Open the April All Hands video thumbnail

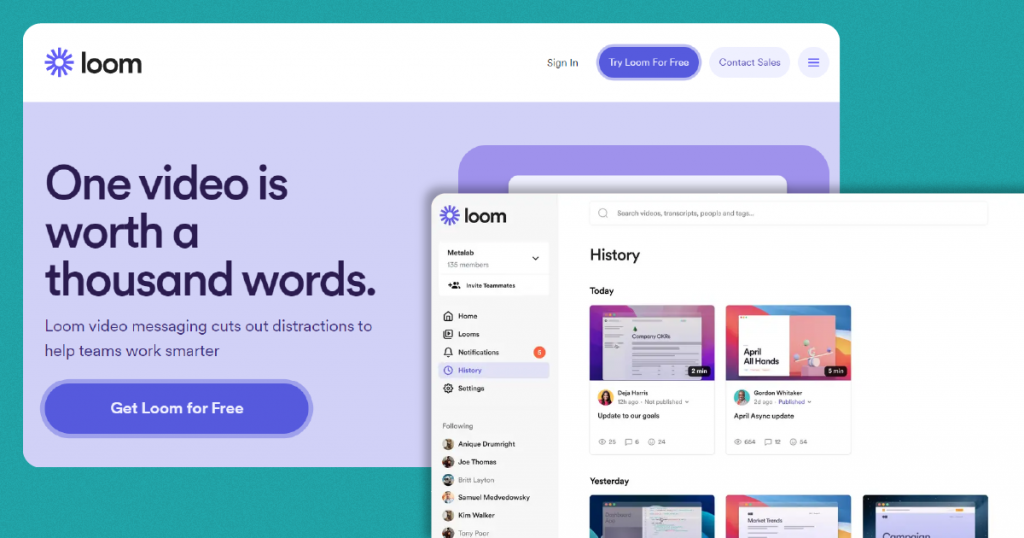(x=788, y=343)
